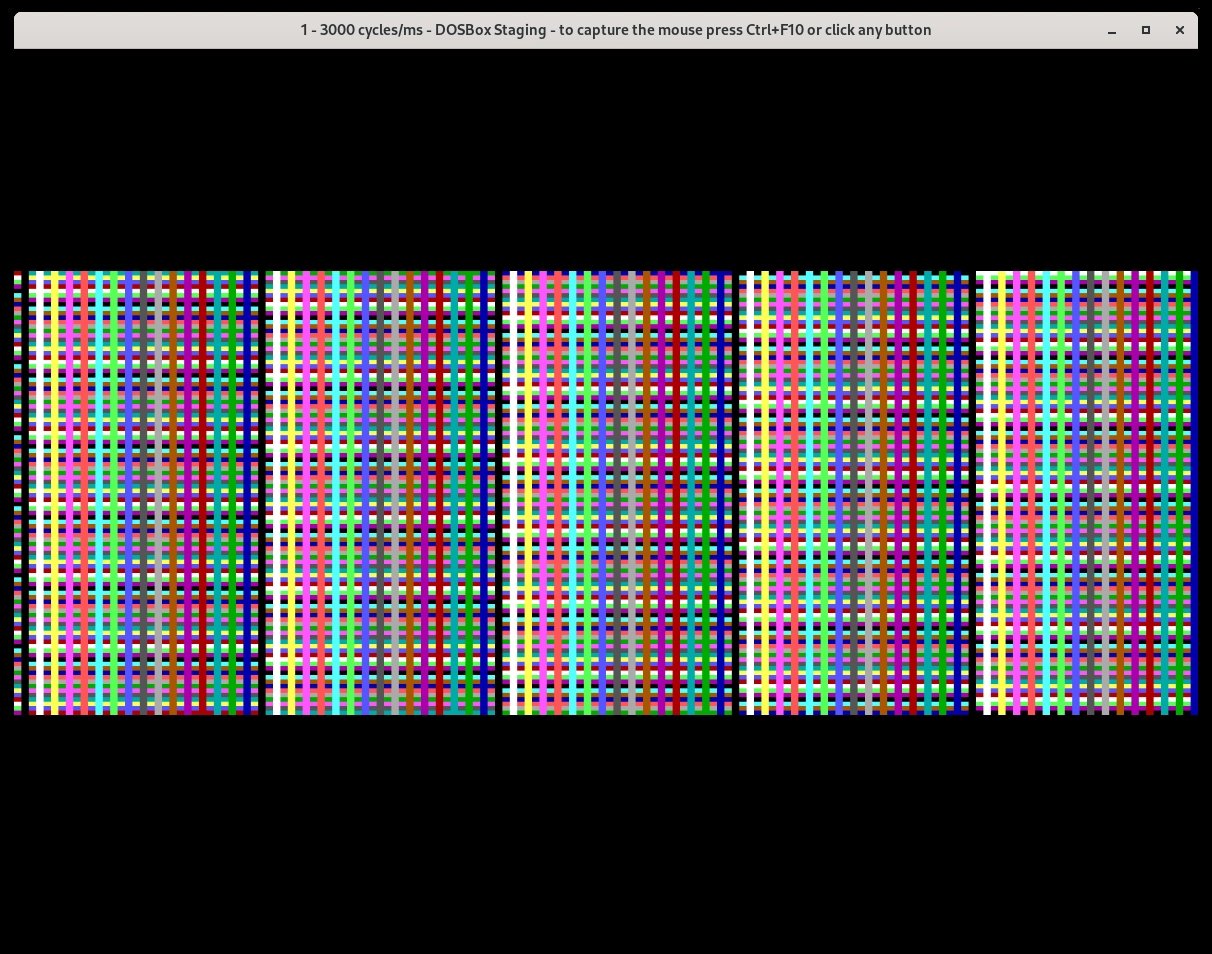Minimize the DOSBox Staging window
This screenshot has width=1212, height=954.
1111,30
